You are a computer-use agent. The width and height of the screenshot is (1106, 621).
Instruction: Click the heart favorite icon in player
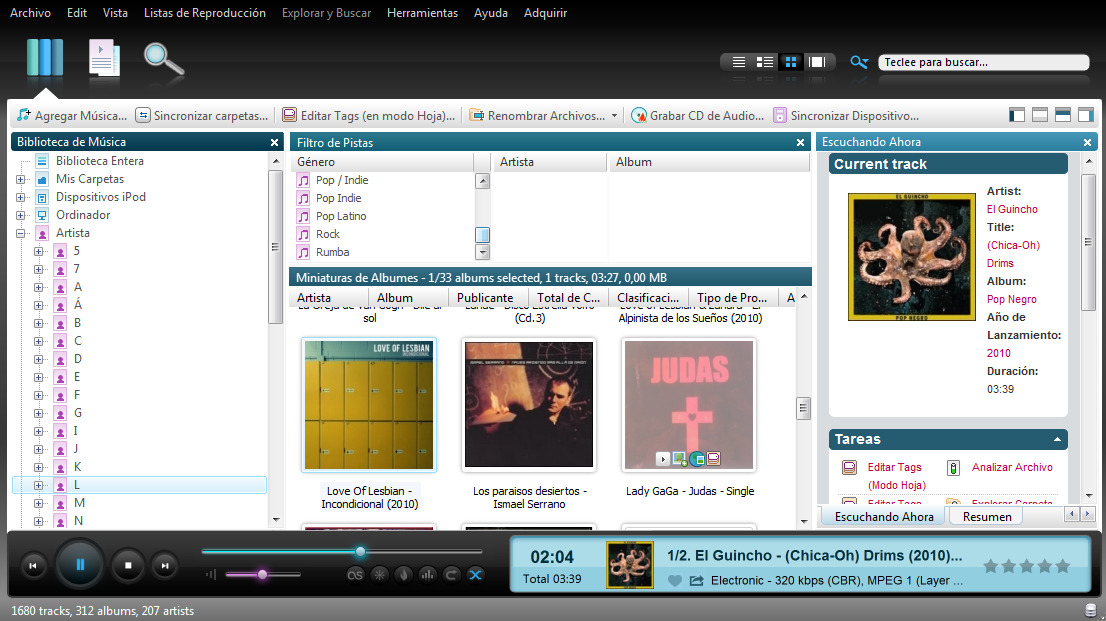coord(674,580)
